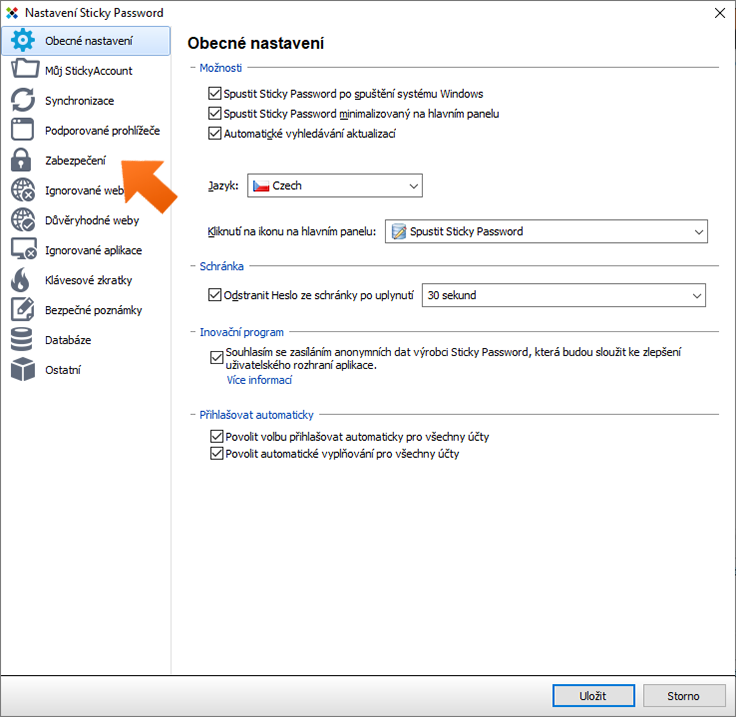The height and width of the screenshot is (717, 736).
Task: Click the Uložit button
Action: 593,695
